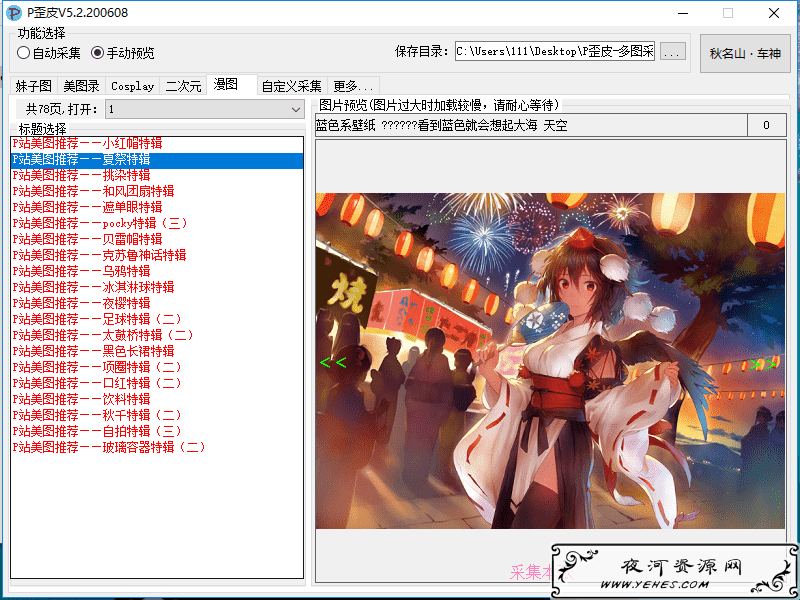Click the image count box showing 0
Screen dimensions: 800x600
(x=766, y=125)
